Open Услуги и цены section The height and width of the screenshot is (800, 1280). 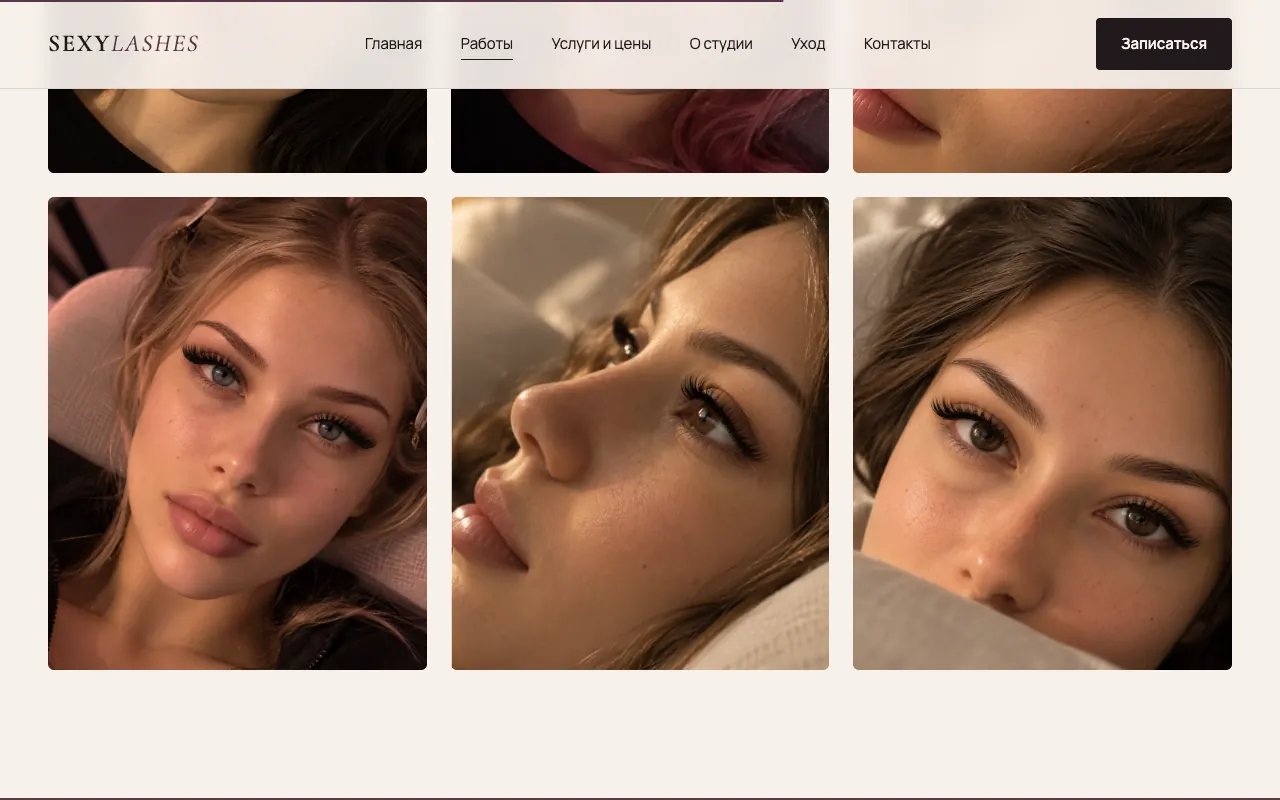coord(601,44)
